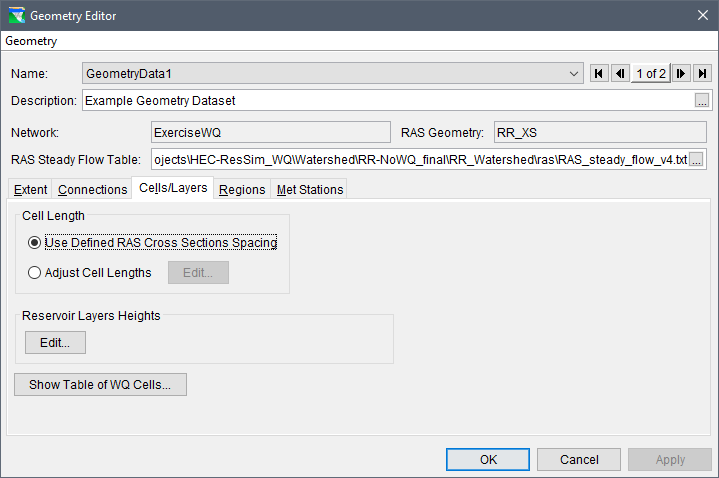The image size is (719, 478).
Task: Click the Apply button
Action: tap(670, 460)
